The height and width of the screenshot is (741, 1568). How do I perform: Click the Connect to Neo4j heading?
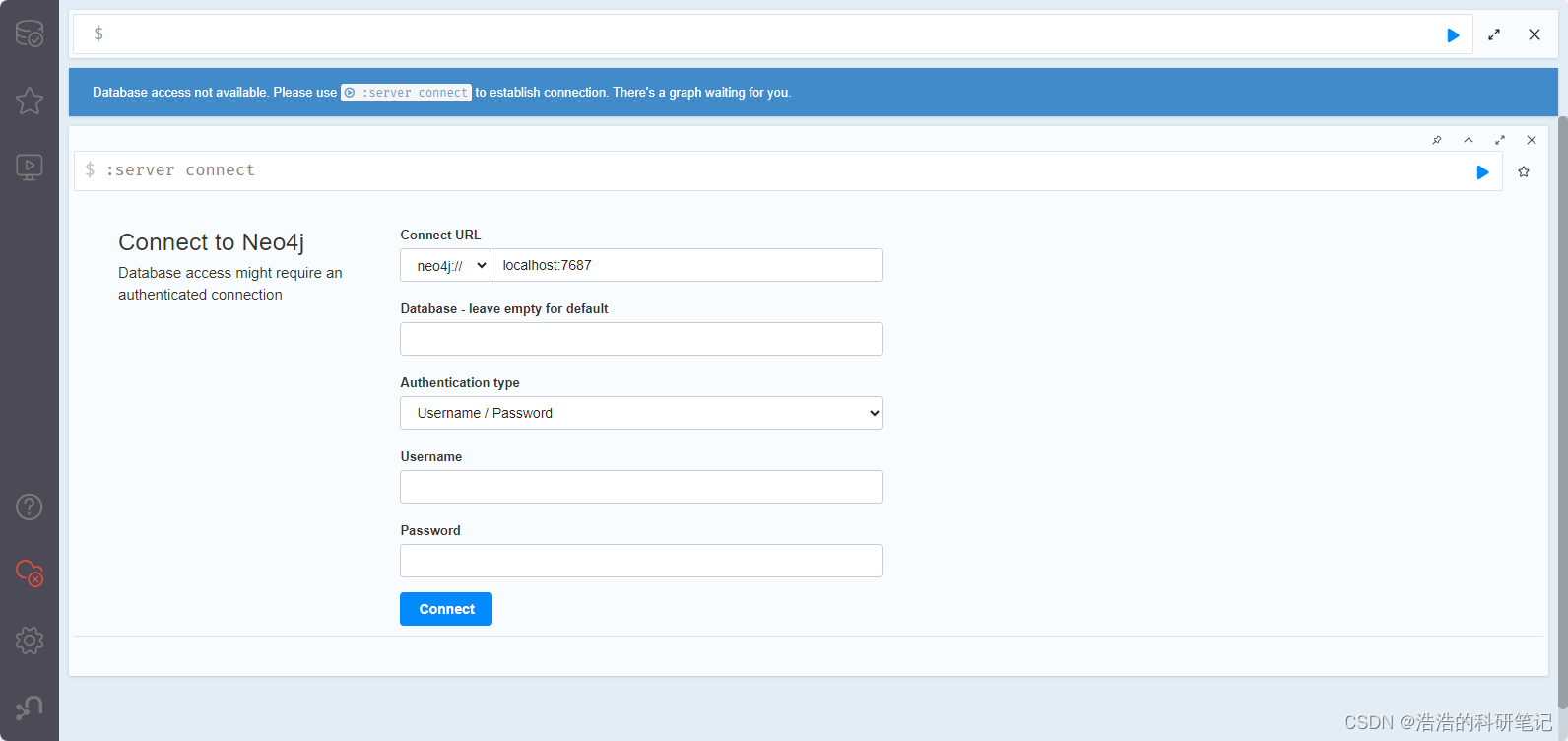click(212, 242)
